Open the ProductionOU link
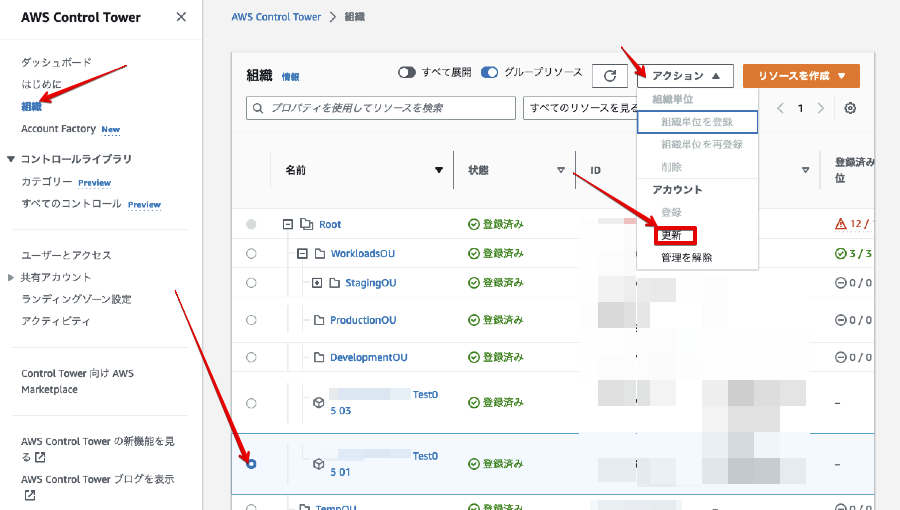 tap(363, 320)
